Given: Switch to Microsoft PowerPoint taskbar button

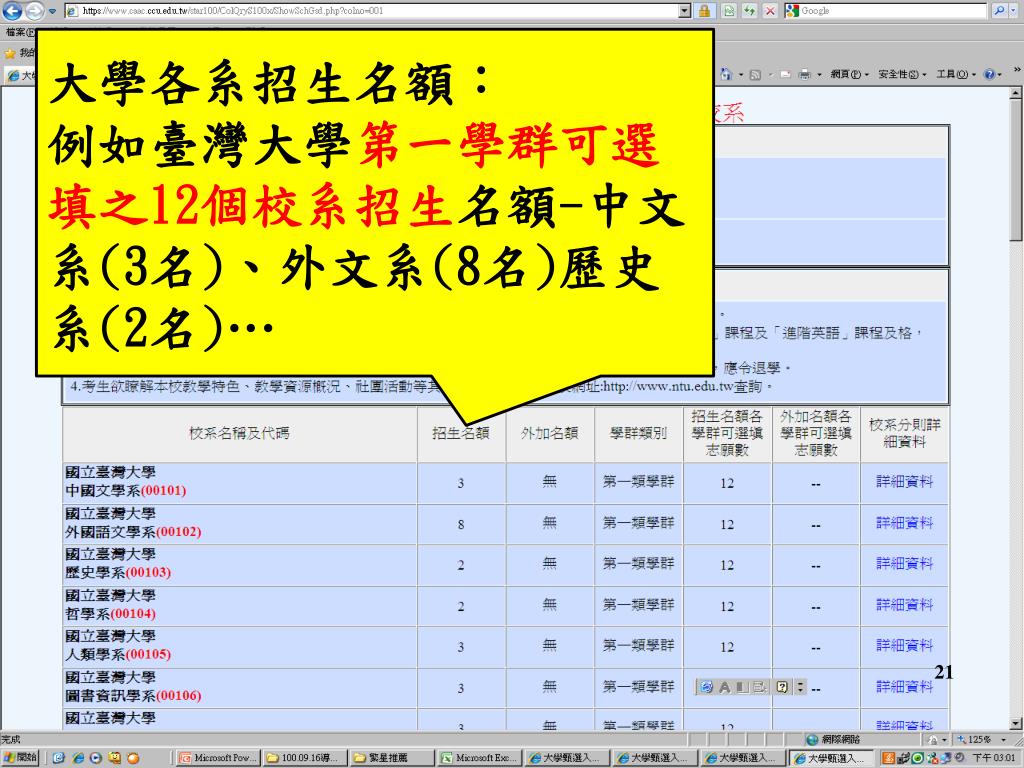Looking at the screenshot, I should click(219, 758).
